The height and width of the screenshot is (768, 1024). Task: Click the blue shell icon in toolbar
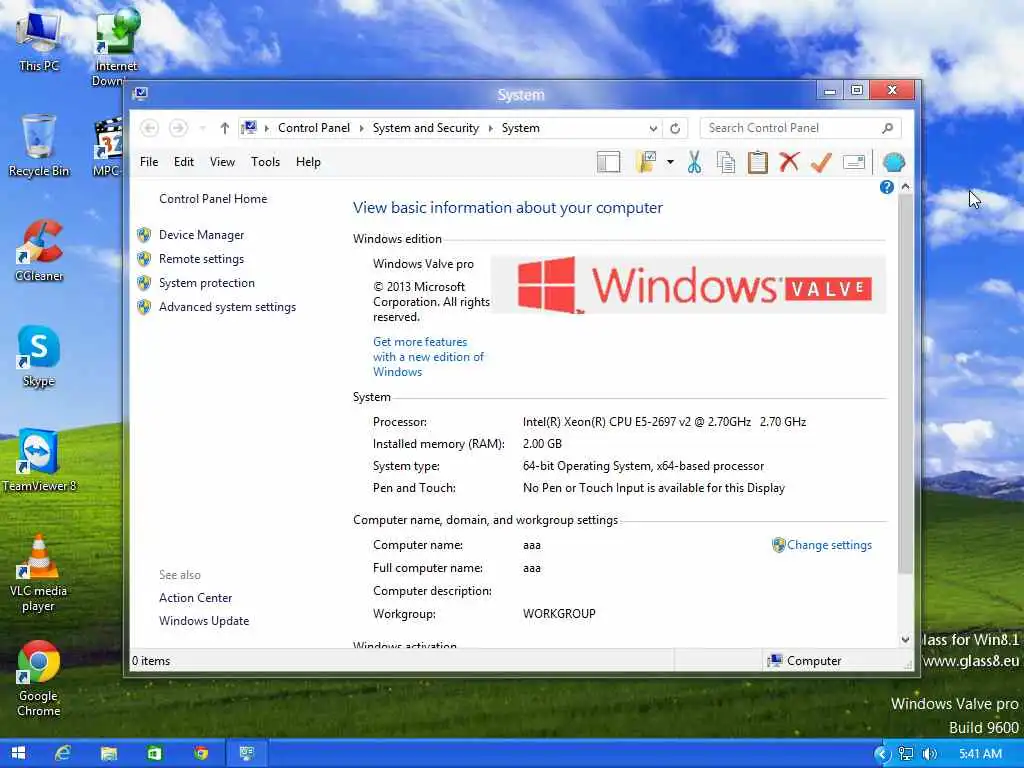click(893, 162)
